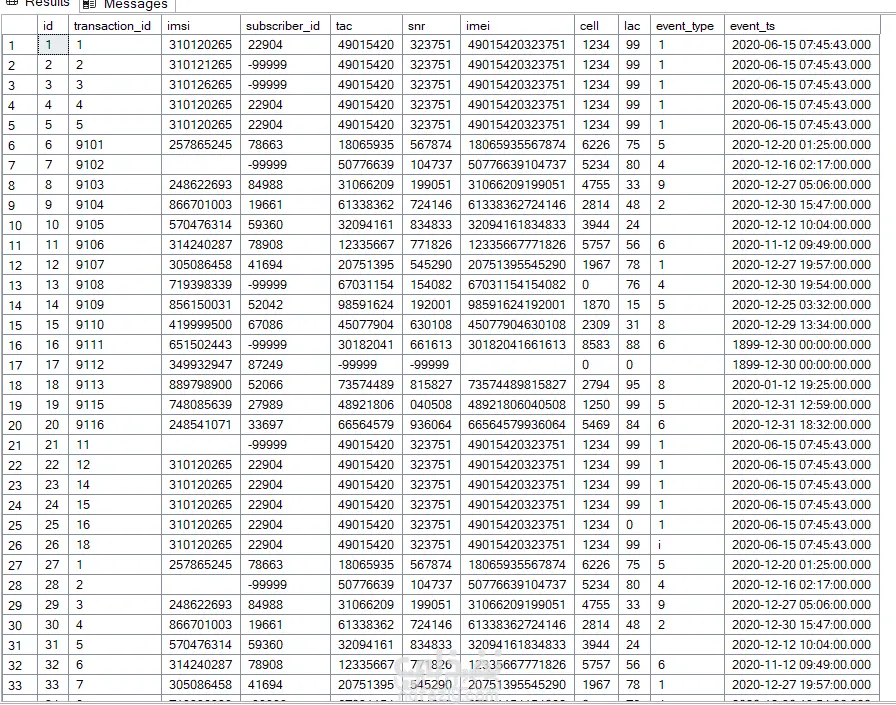The height and width of the screenshot is (705, 896).
Task: Select event_ts 2020-12-31 18:32:00.000
Action: [x=802, y=424]
